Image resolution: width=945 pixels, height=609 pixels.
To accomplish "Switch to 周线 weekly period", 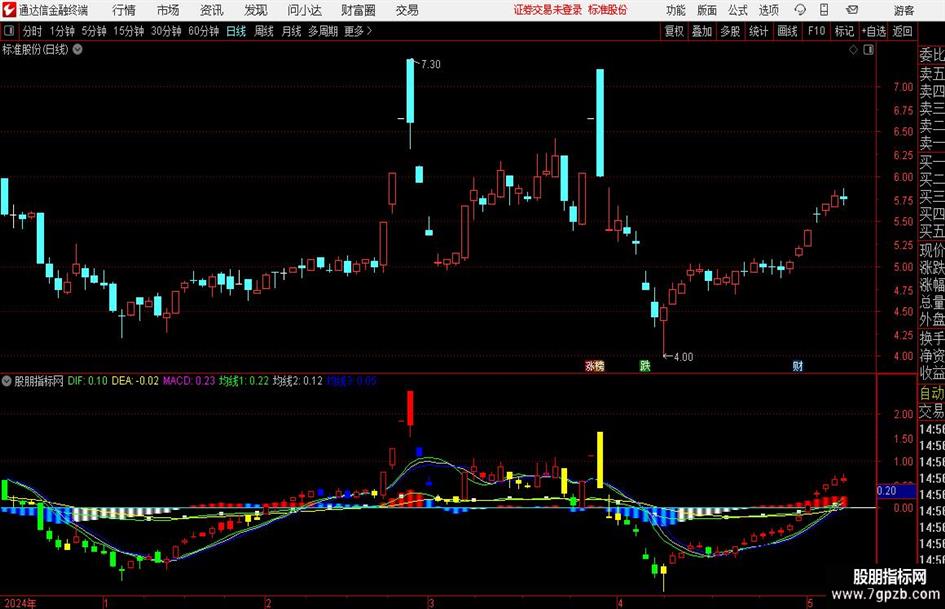I will click(x=264, y=31).
